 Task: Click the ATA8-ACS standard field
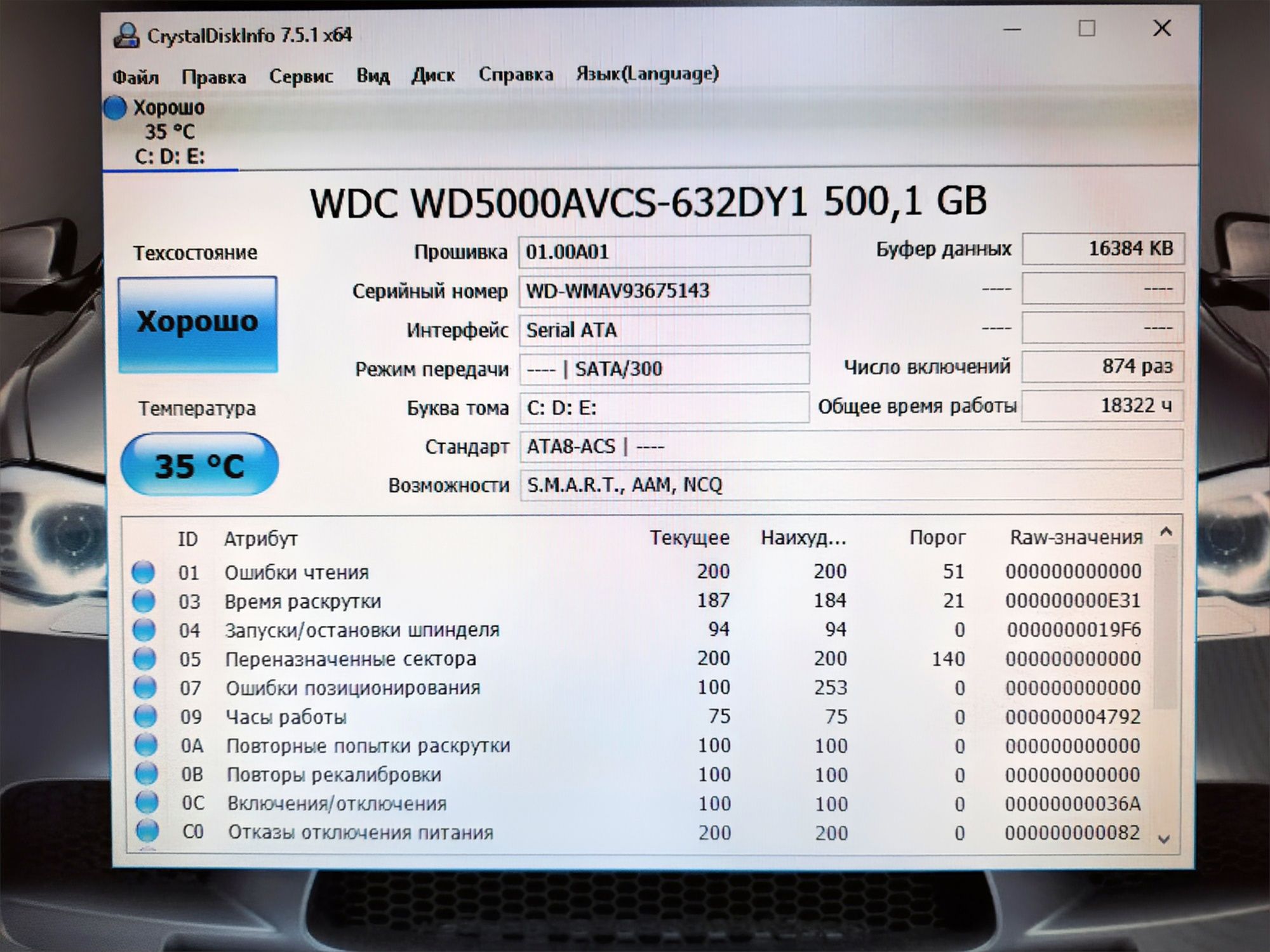[x=851, y=446]
